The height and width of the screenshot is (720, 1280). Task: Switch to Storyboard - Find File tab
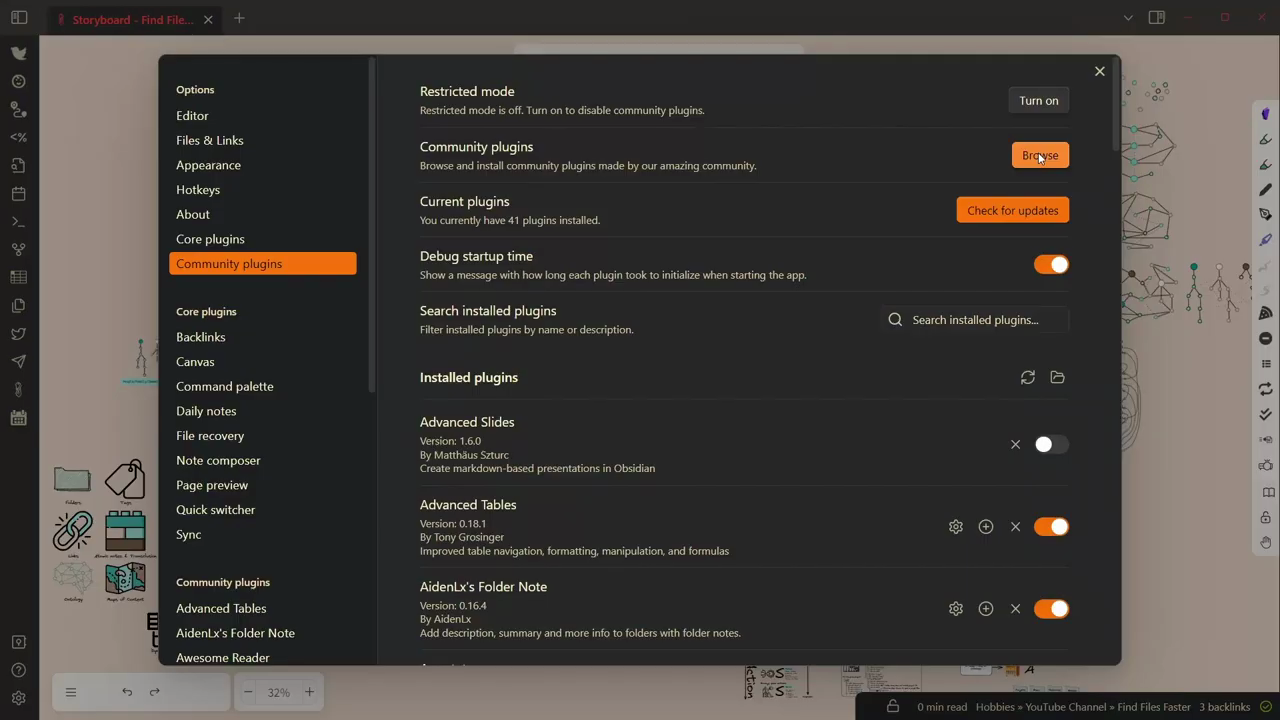[133, 19]
